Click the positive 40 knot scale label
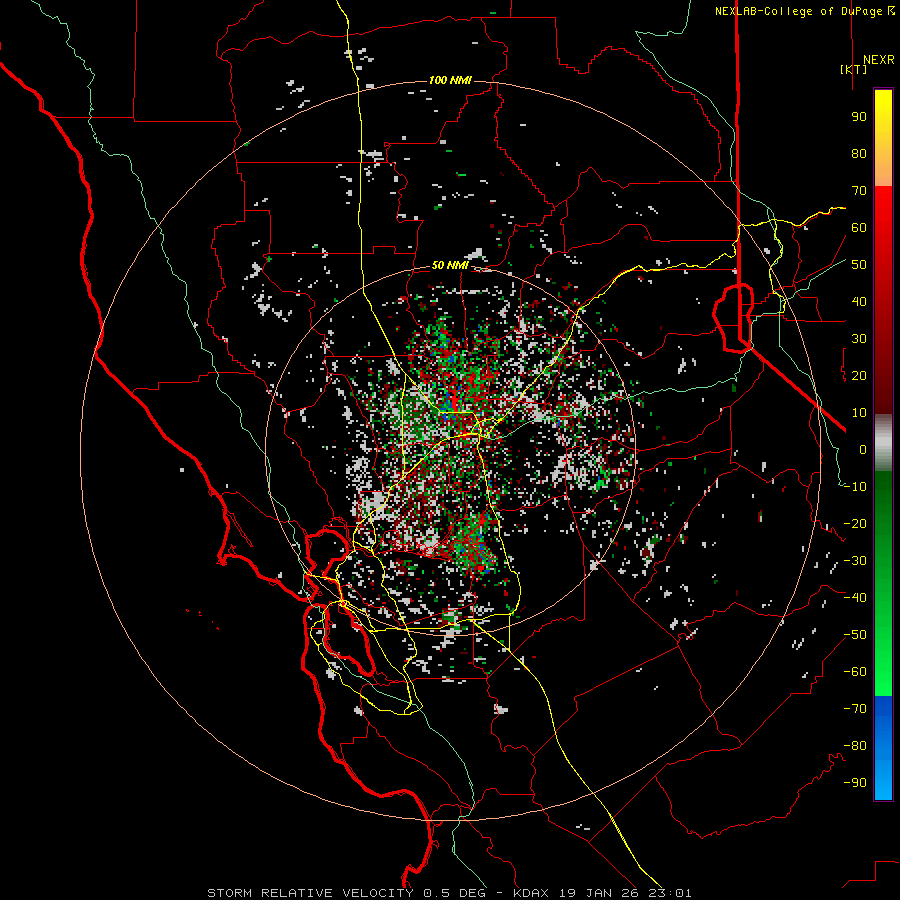This screenshot has width=900, height=900. click(859, 302)
